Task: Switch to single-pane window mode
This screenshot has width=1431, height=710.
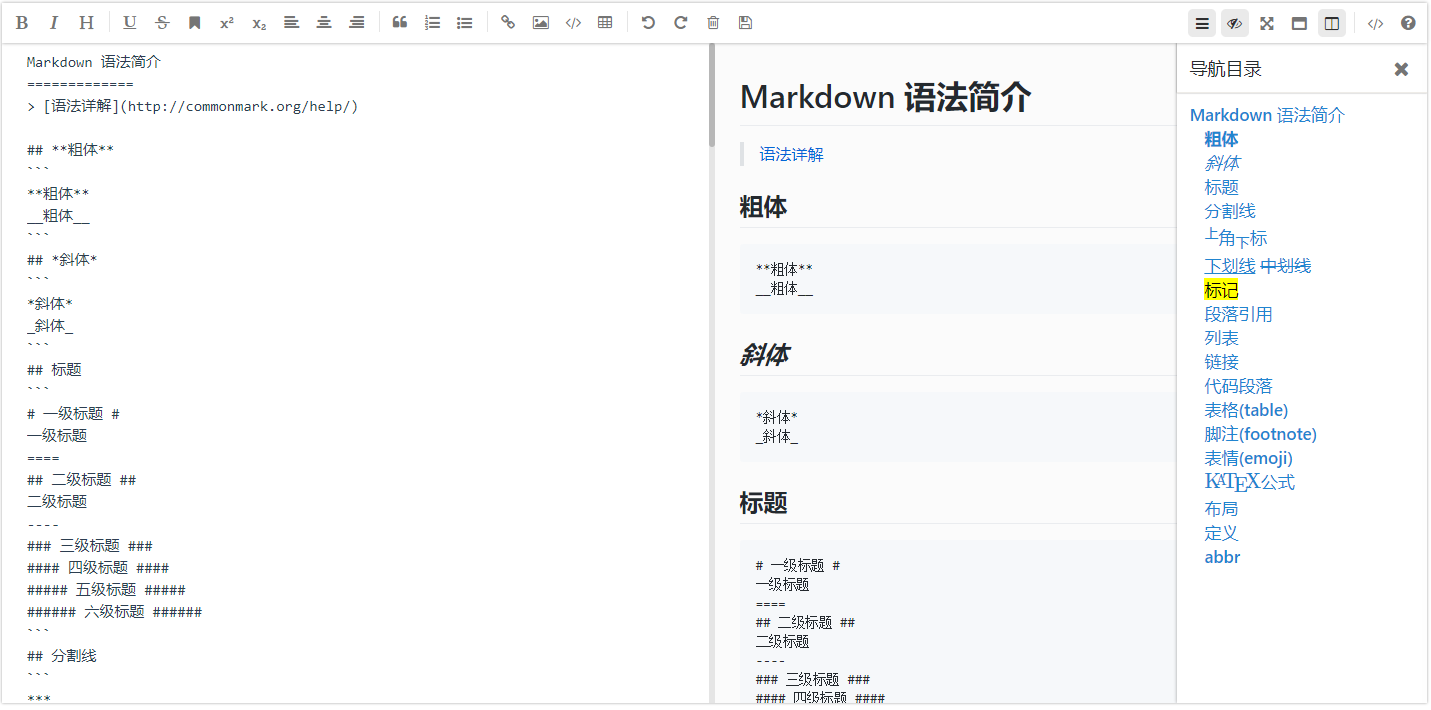Action: coord(1299,23)
